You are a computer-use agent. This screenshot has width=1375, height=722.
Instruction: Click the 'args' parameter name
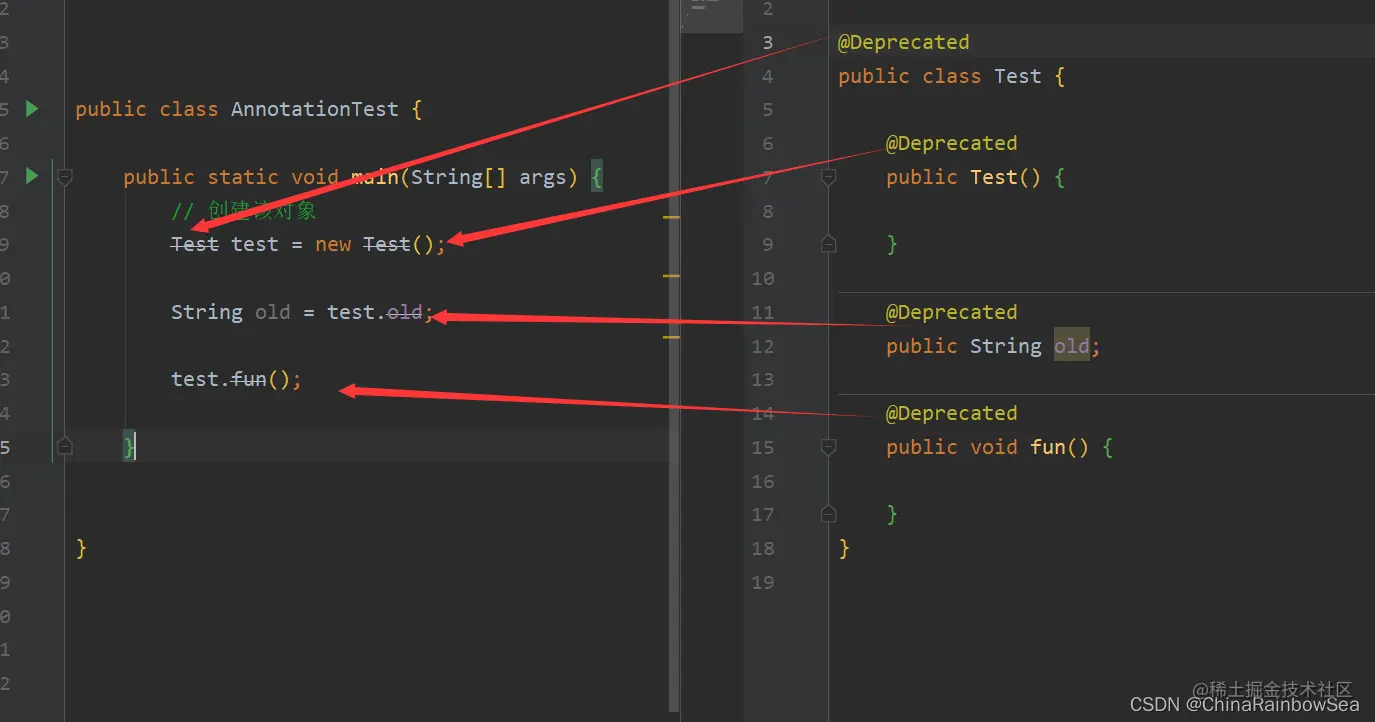(543, 178)
